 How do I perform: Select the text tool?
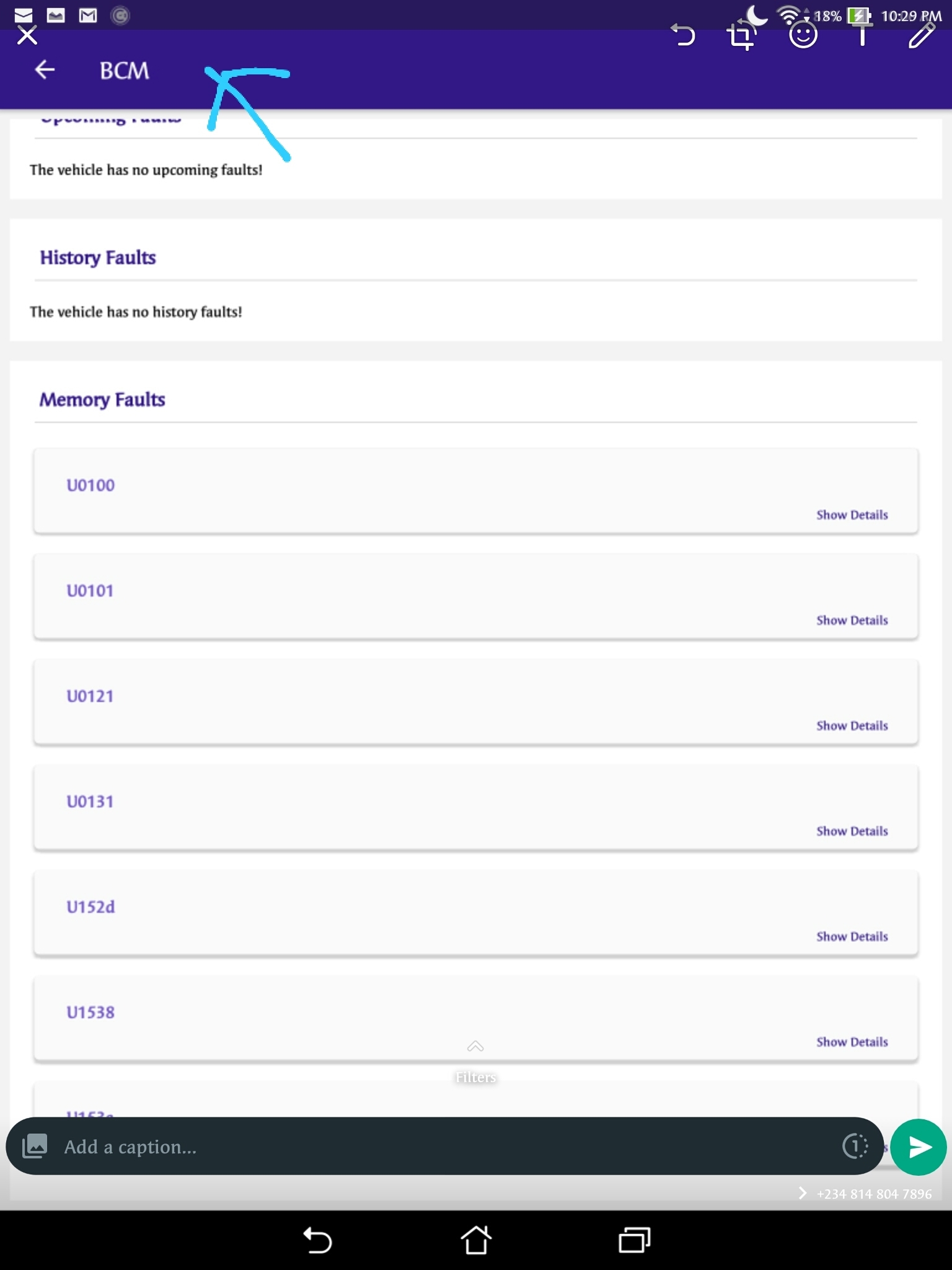click(x=862, y=36)
